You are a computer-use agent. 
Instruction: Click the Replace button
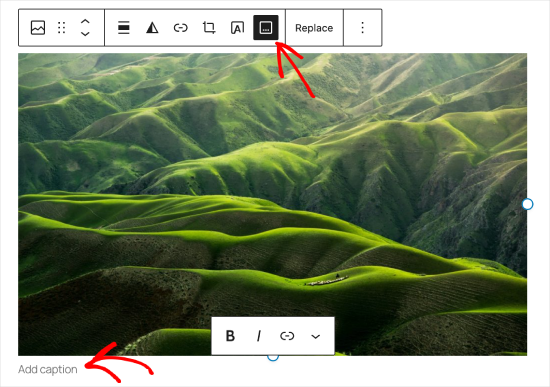click(314, 28)
